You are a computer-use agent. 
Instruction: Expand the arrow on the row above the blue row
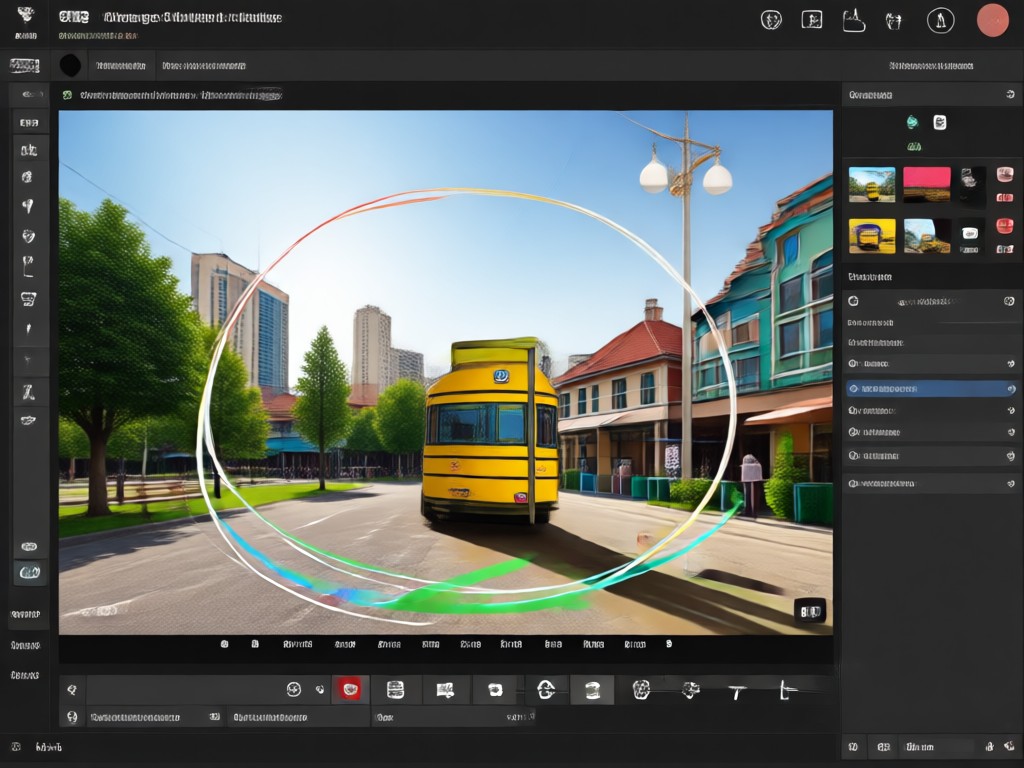click(x=1011, y=364)
